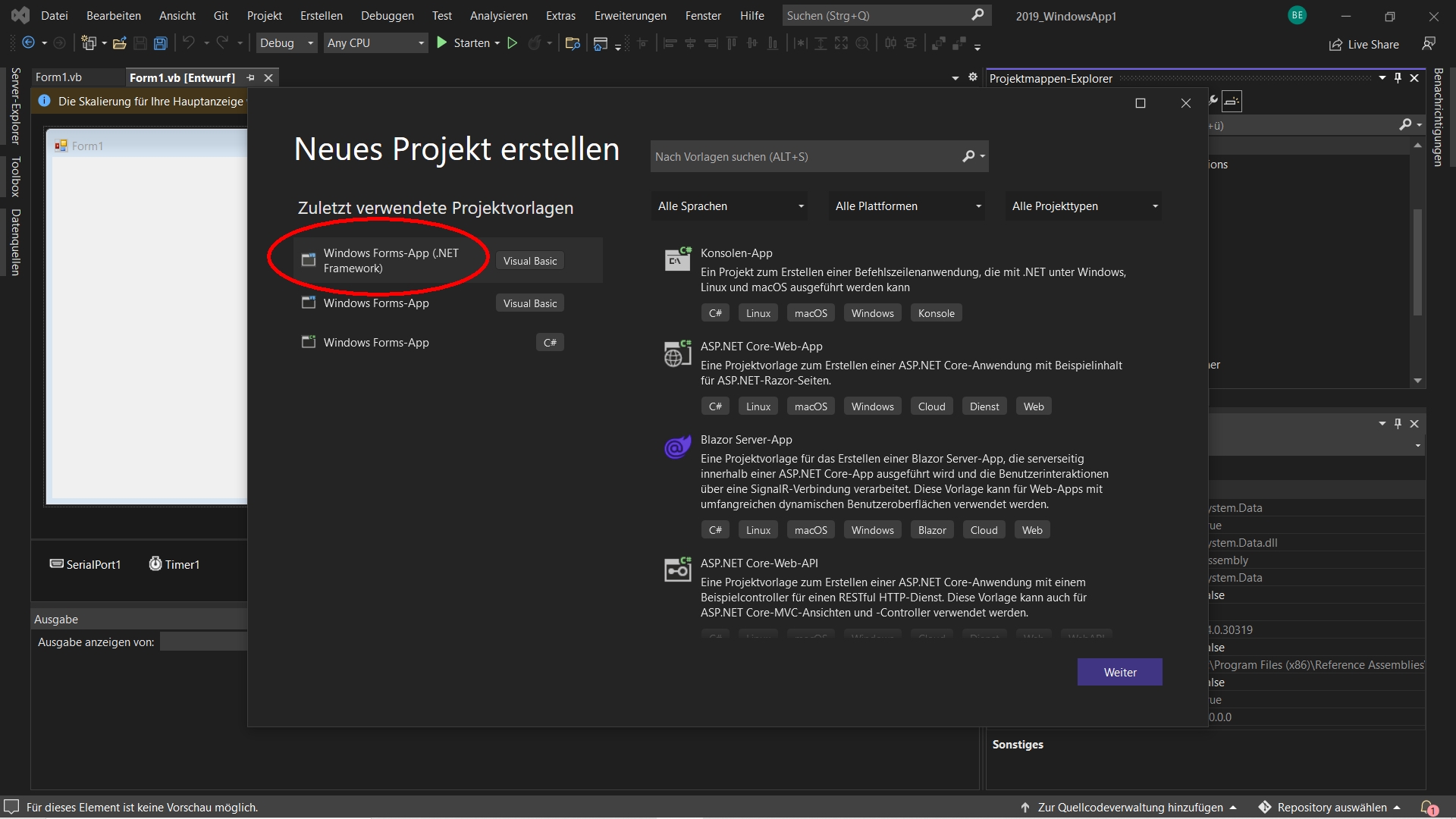The width and height of the screenshot is (1456, 819).
Task: Open the Server-Explorer side tab
Action: [15, 106]
